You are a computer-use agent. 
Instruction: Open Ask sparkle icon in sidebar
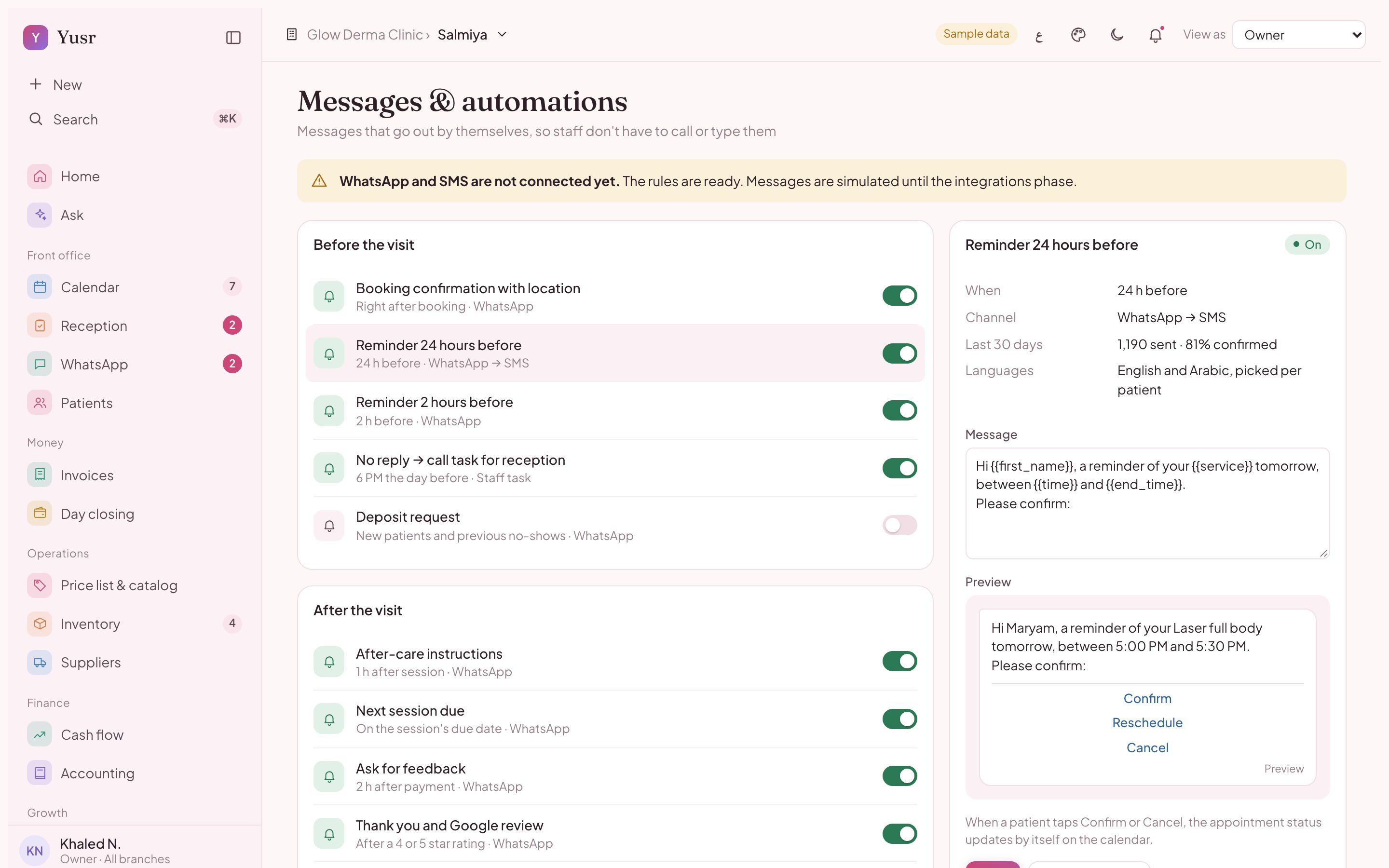pyautogui.click(x=40, y=215)
